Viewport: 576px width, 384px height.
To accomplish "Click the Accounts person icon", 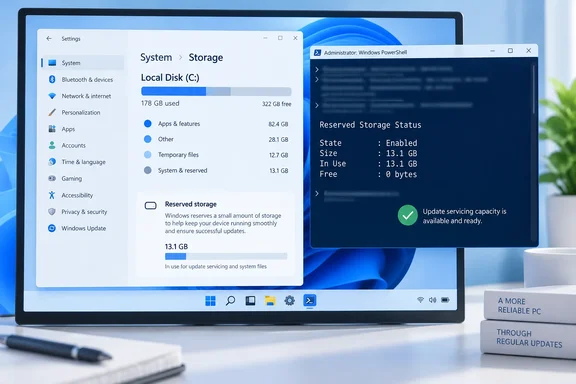I will pos(52,145).
